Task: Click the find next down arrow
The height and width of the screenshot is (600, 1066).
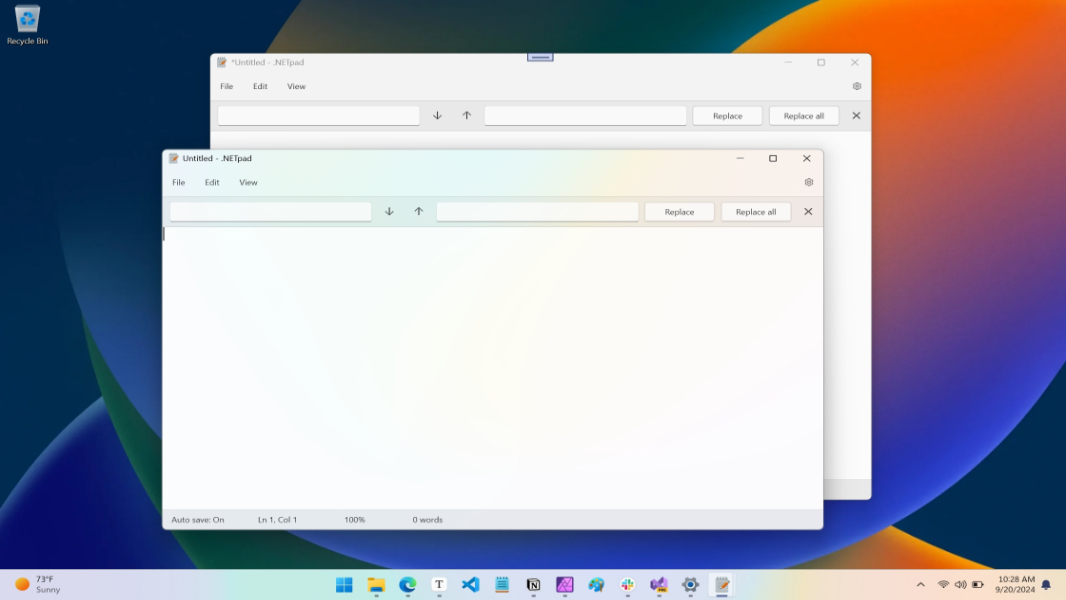Action: (389, 211)
